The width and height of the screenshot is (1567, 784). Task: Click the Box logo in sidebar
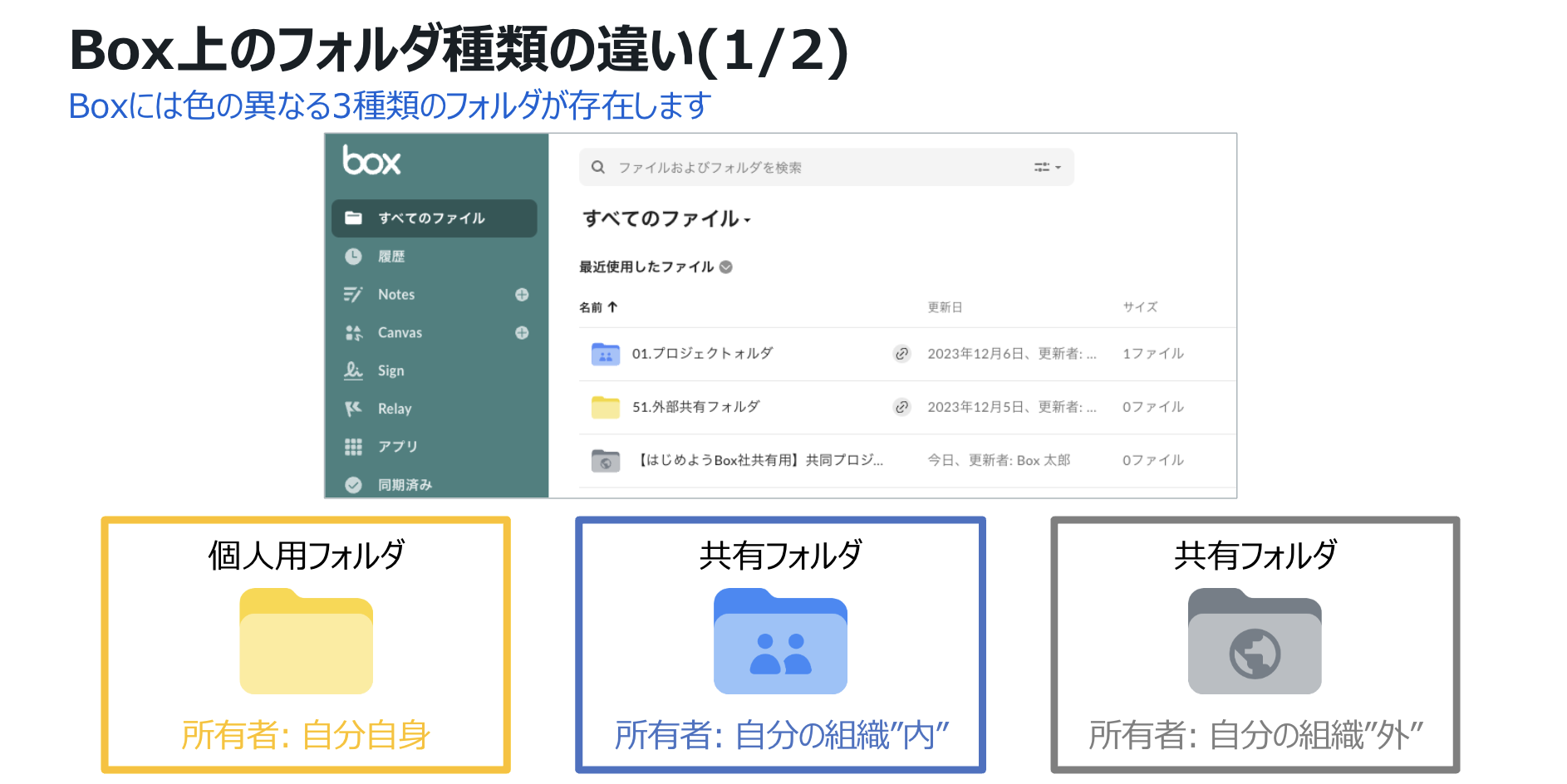pos(371,160)
